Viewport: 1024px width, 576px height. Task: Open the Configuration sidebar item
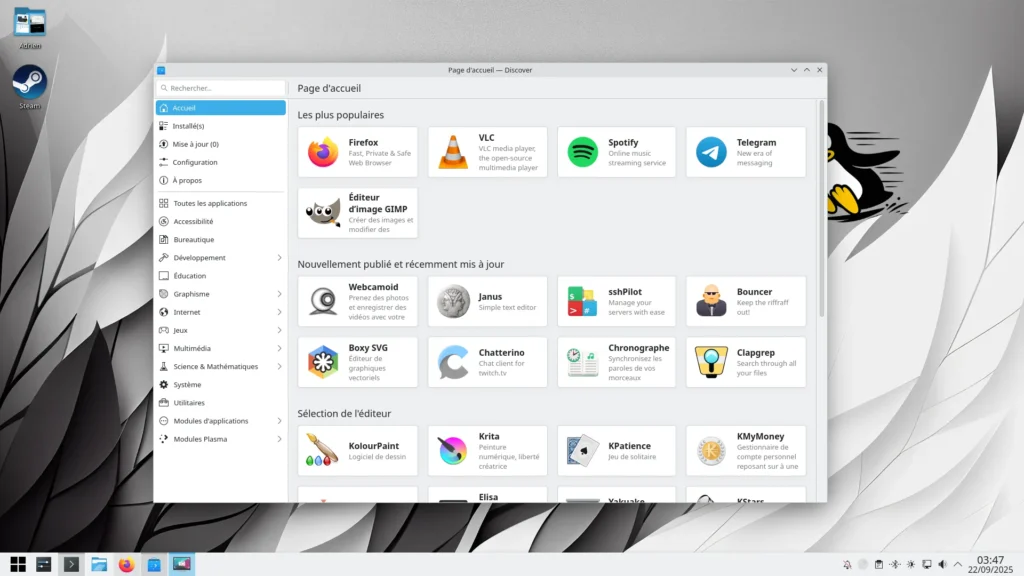[194, 162]
